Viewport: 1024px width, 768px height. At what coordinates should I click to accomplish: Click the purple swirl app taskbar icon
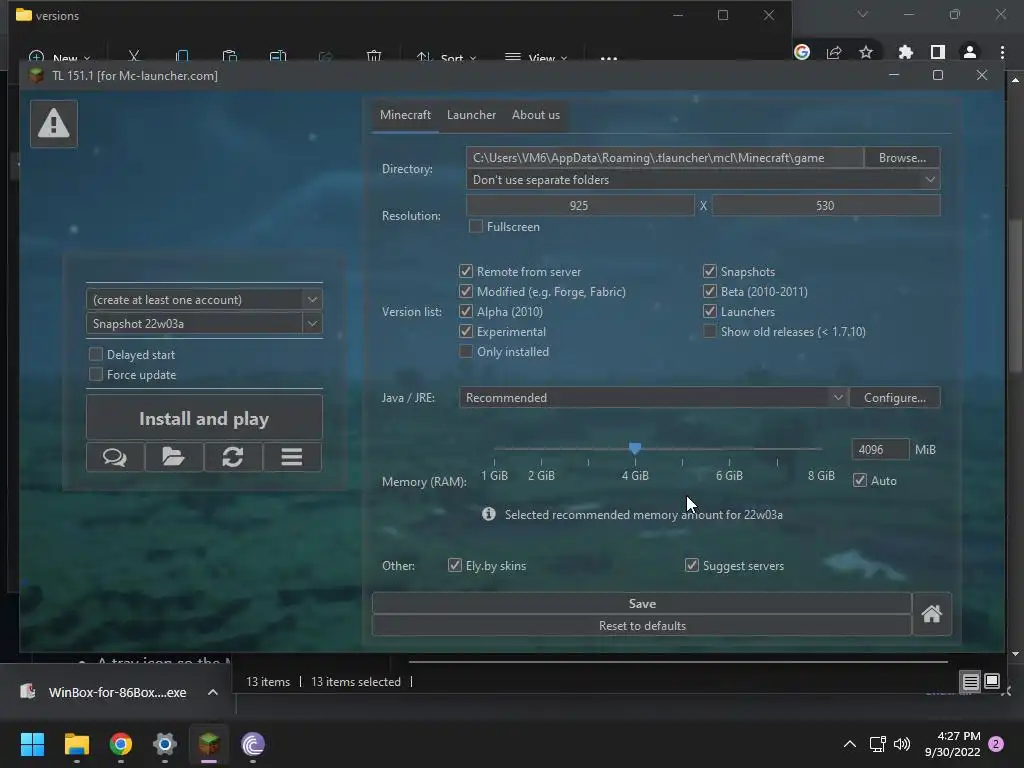[253, 744]
